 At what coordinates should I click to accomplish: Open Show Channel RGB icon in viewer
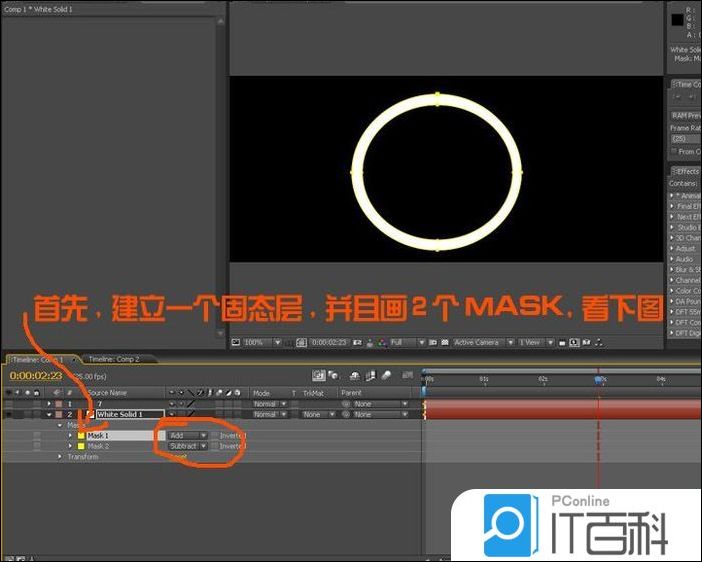(381, 343)
